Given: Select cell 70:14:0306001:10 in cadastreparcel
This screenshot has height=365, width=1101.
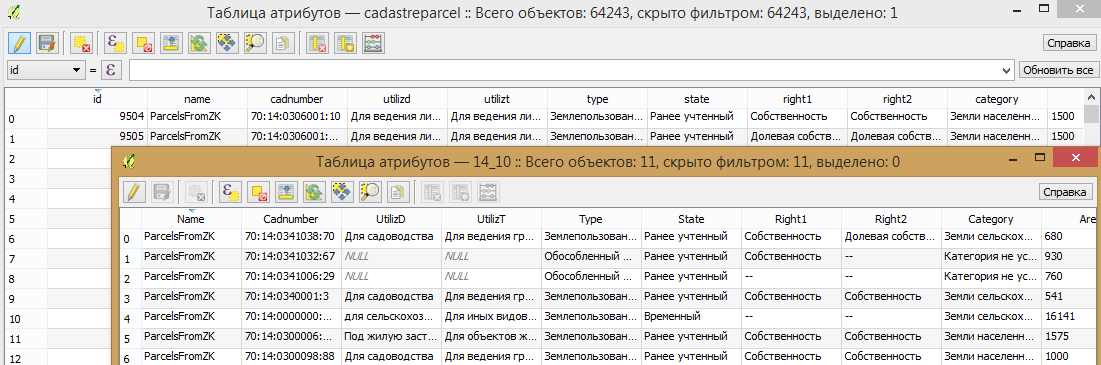Looking at the screenshot, I should coord(297,117).
